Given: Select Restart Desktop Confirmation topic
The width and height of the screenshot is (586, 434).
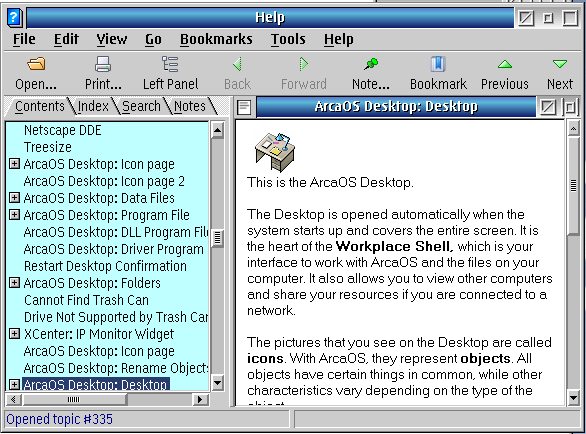Looking at the screenshot, I should (x=105, y=266).
